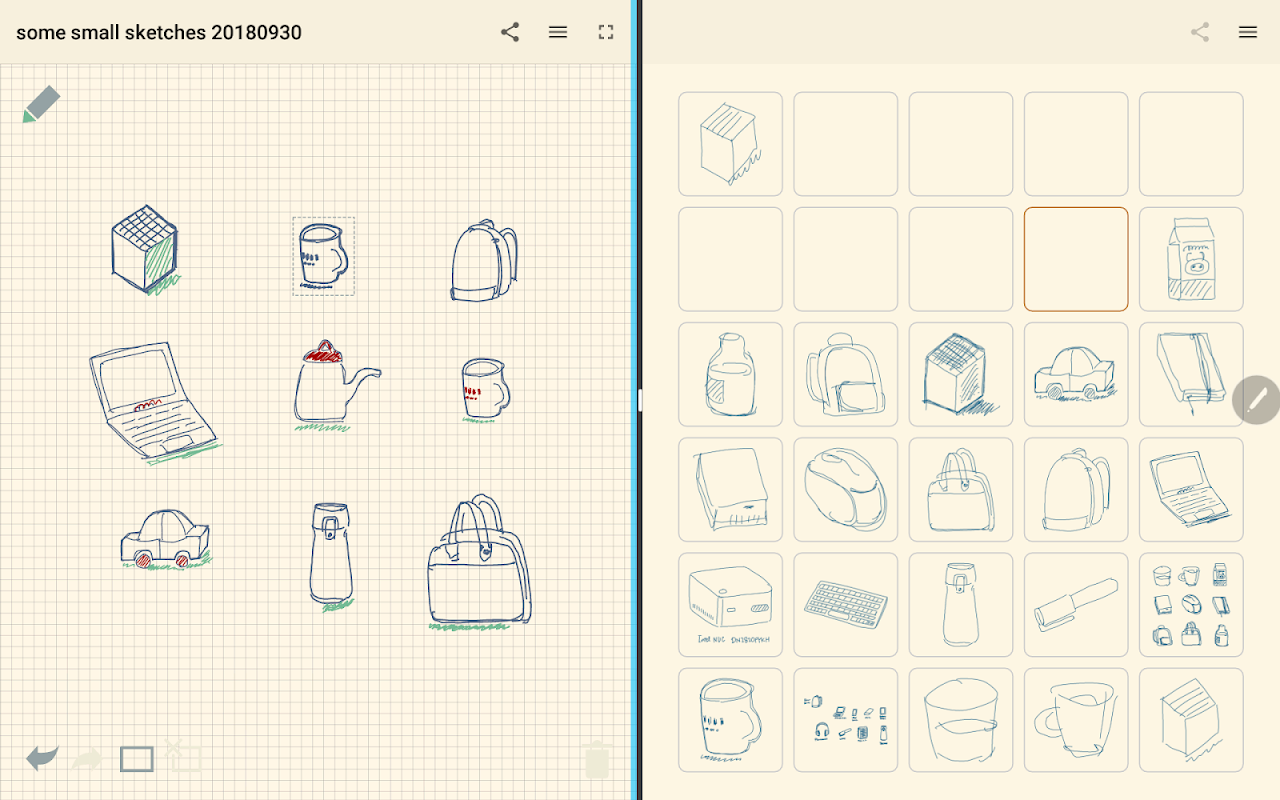
Task: Open the left panel hamburger menu
Action: point(558,32)
